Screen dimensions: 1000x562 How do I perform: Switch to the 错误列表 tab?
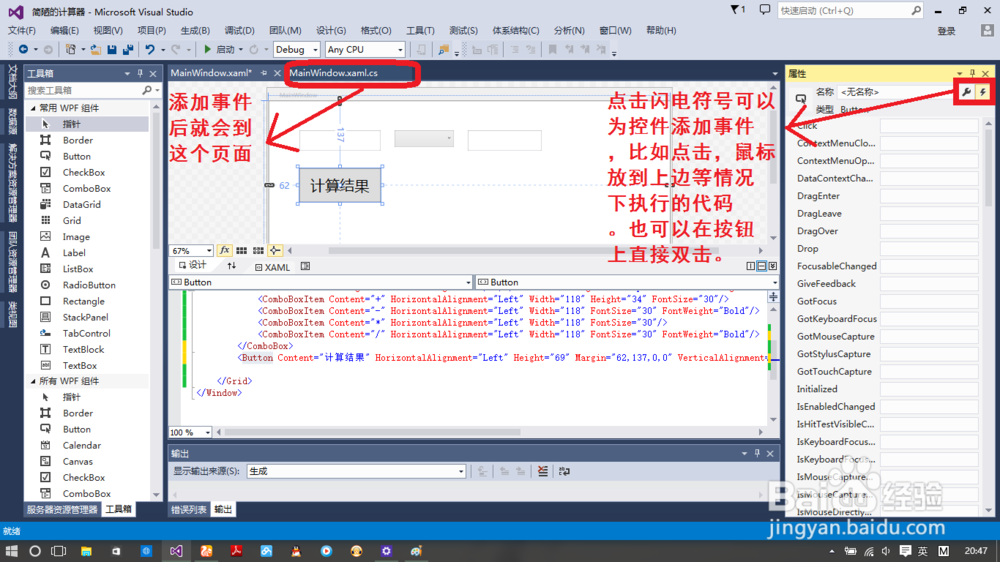pos(189,509)
